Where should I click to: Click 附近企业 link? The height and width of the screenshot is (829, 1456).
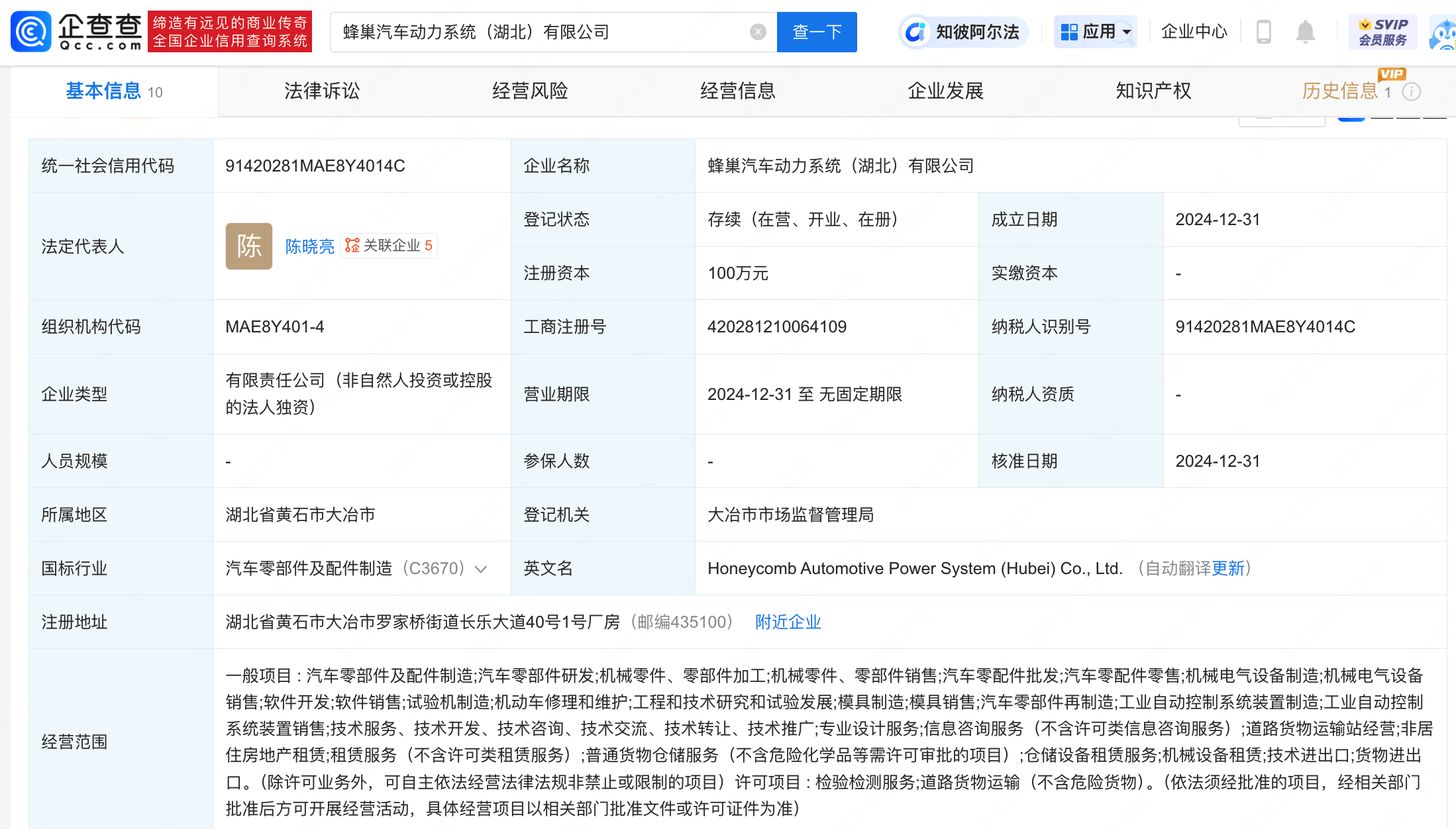tap(788, 622)
